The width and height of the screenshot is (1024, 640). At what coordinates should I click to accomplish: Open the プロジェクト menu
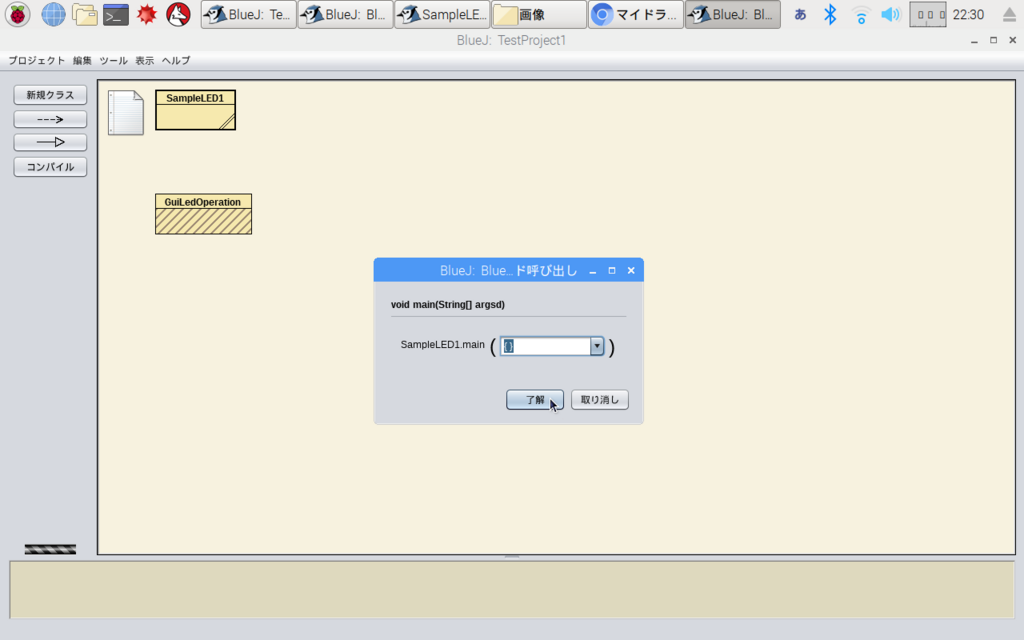[x=37, y=60]
